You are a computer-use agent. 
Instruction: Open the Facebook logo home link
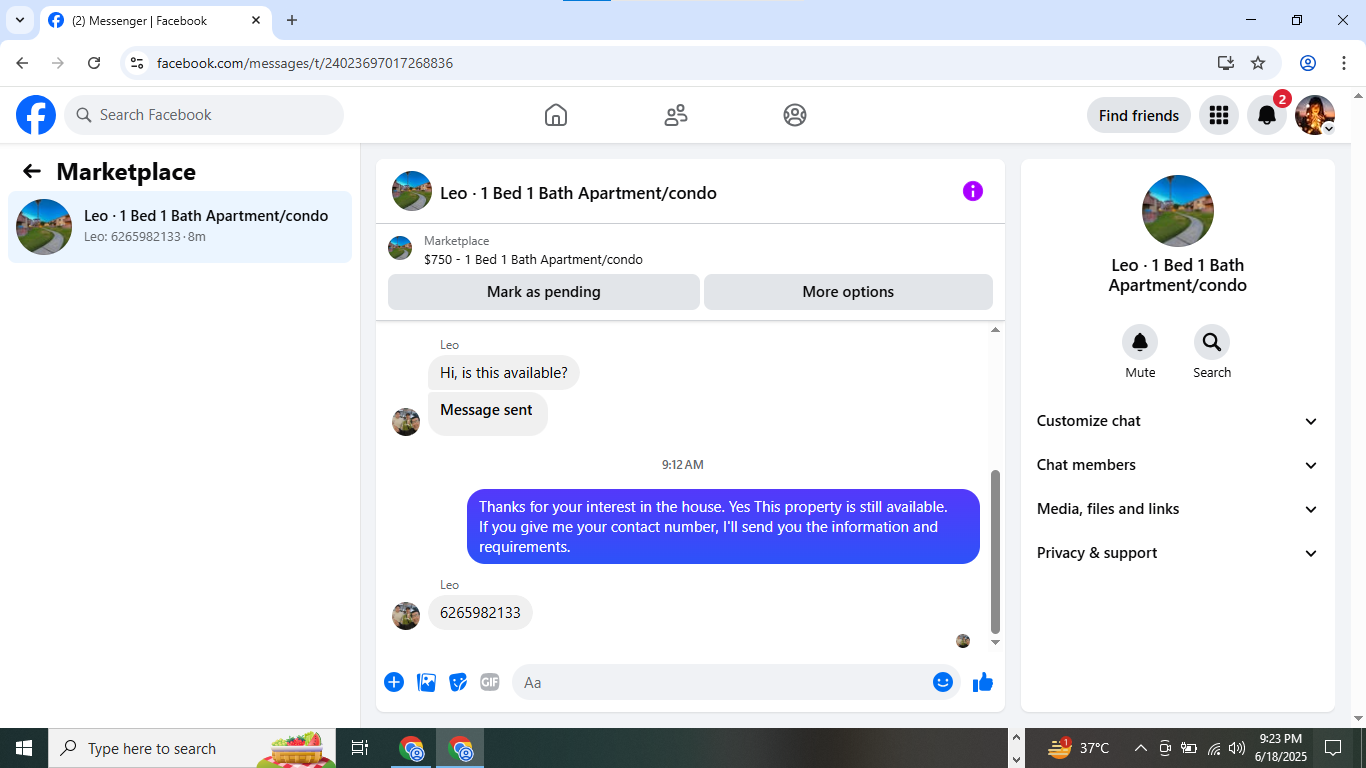(x=36, y=115)
